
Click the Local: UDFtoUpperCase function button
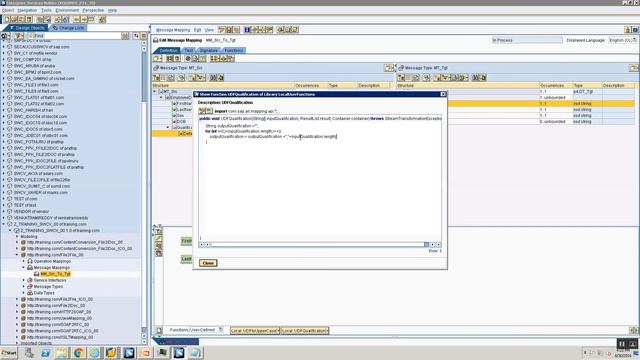pos(255,331)
